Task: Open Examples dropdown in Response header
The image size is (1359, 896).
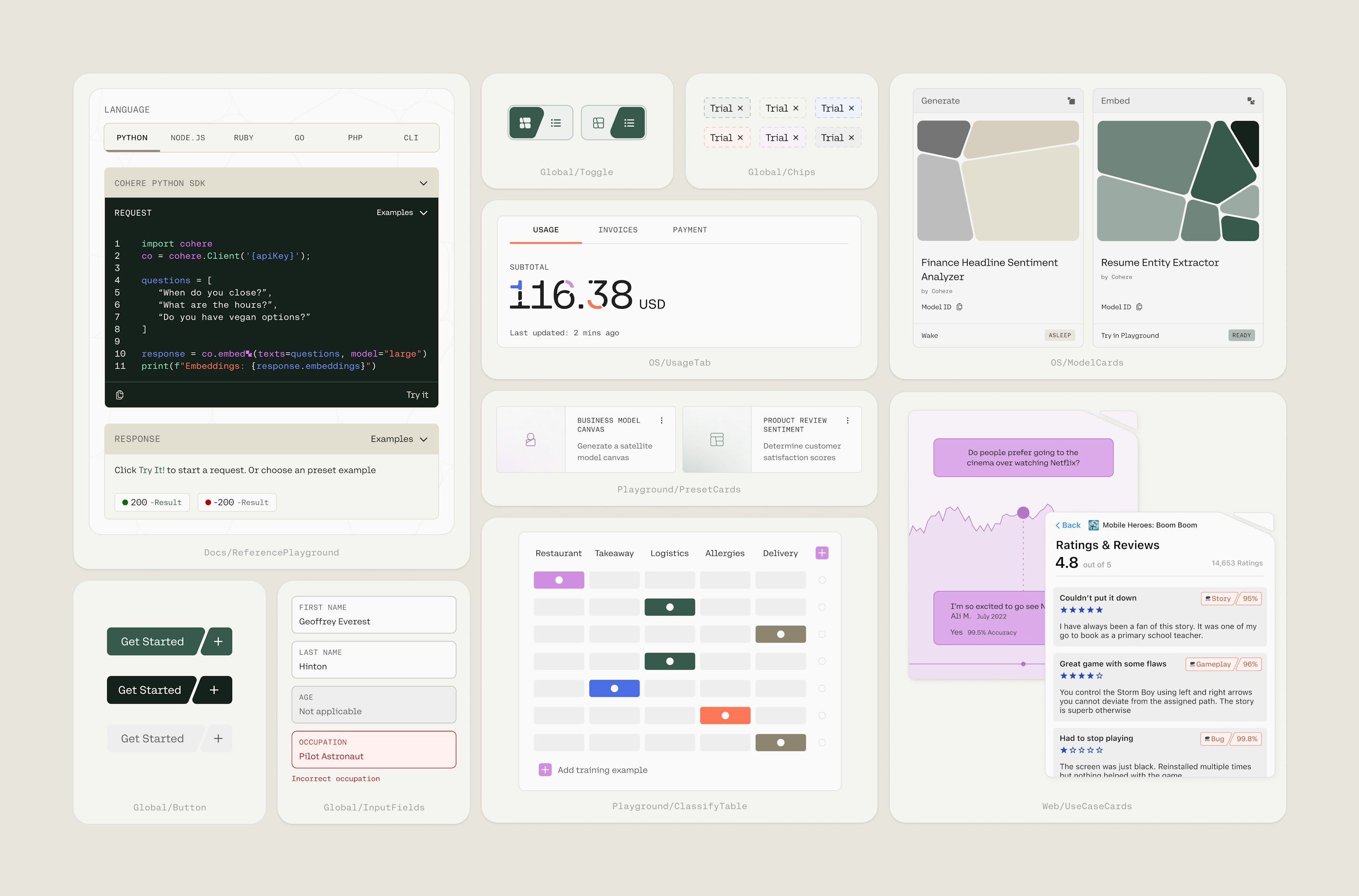Action: pos(399,439)
